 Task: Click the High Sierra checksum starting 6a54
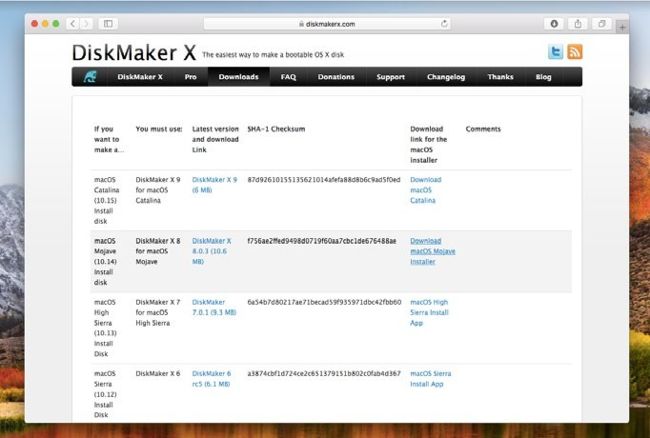point(324,302)
